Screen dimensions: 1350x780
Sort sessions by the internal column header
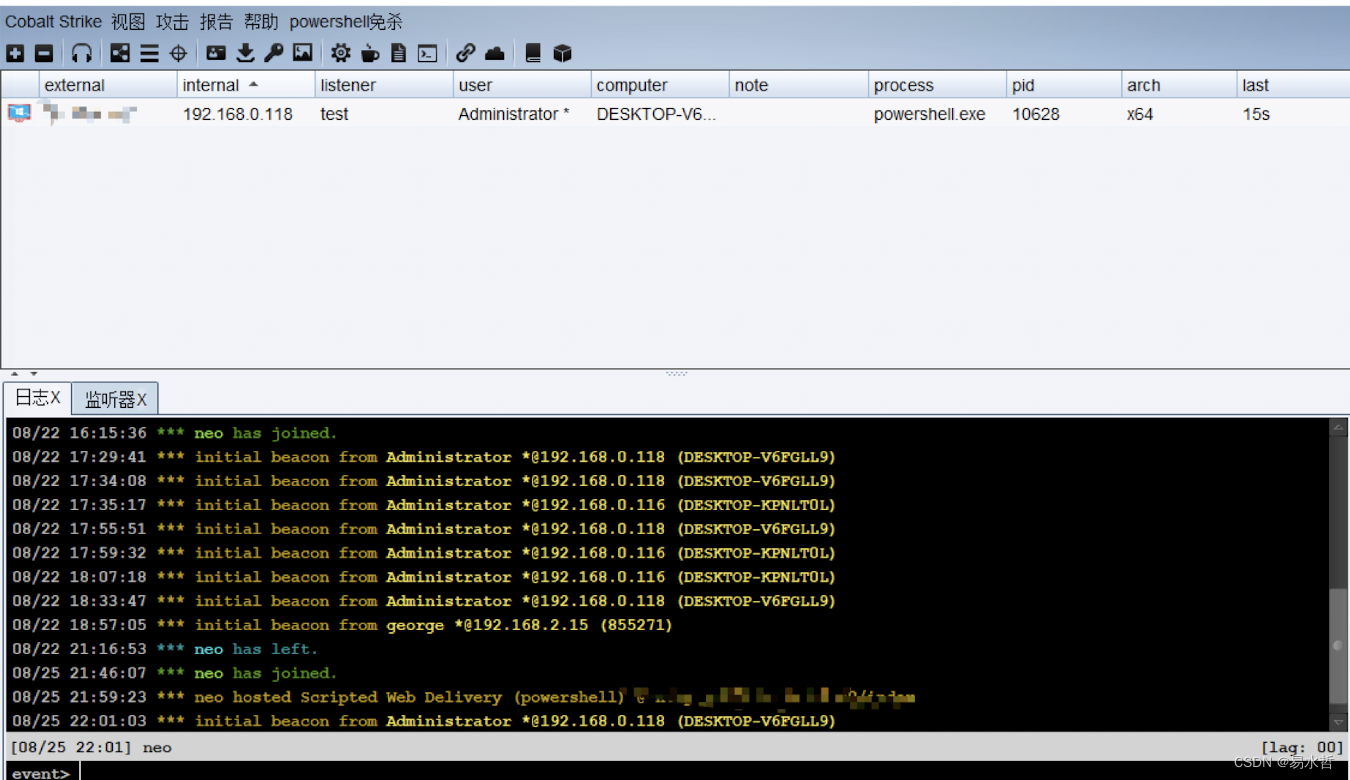246,85
